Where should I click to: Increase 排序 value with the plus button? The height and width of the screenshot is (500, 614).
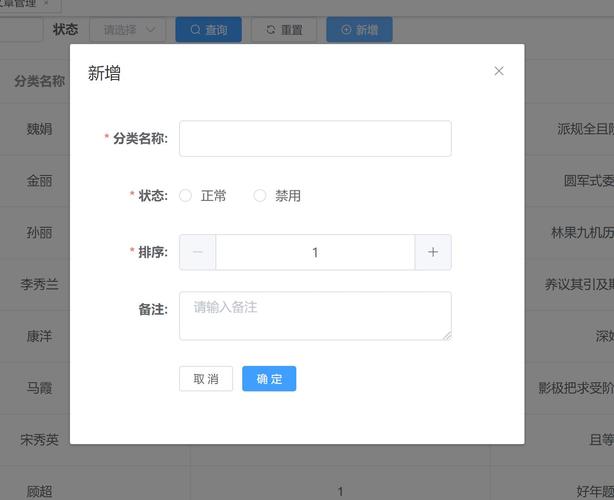point(433,252)
